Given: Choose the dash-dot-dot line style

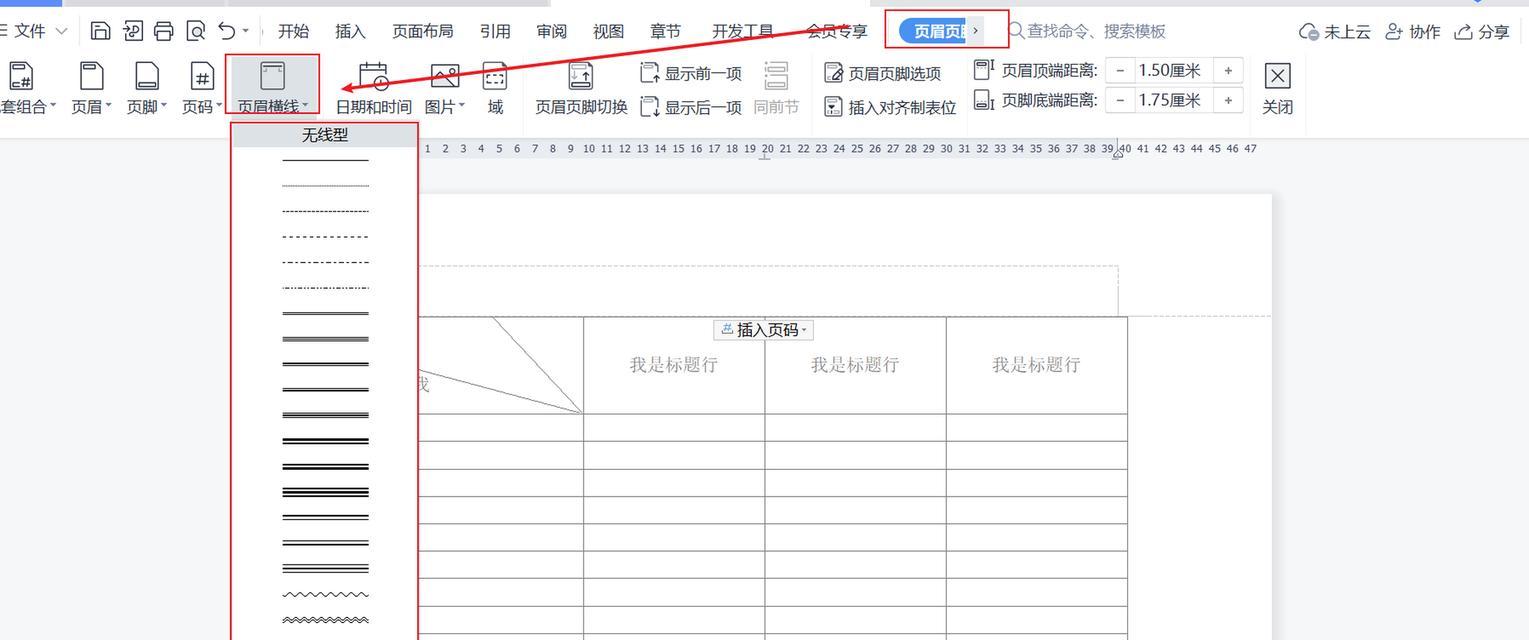Looking at the screenshot, I should click(325, 288).
